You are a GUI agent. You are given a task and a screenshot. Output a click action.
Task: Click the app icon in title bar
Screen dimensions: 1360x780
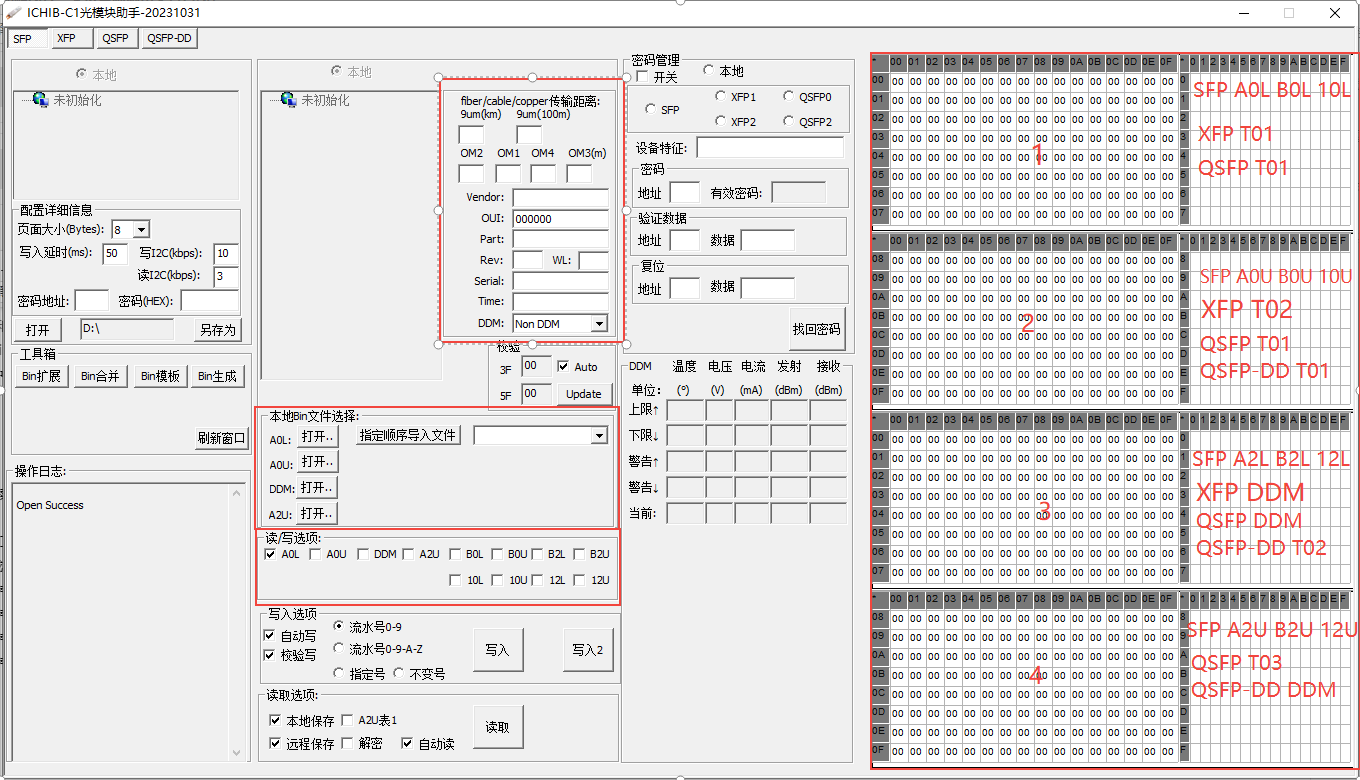tap(13, 13)
